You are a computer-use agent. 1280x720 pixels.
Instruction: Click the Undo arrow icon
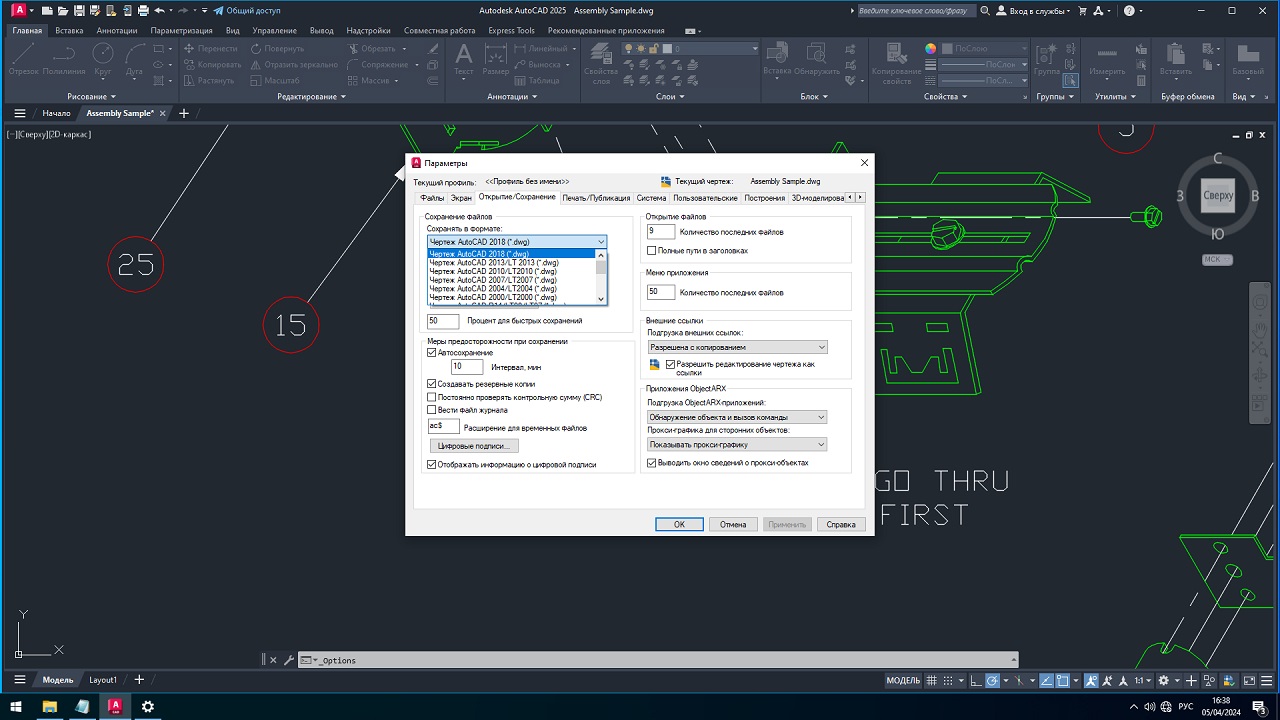click(160, 11)
